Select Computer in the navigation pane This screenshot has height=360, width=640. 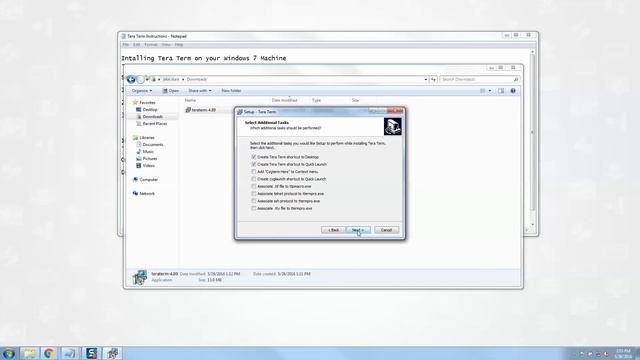[x=145, y=179]
